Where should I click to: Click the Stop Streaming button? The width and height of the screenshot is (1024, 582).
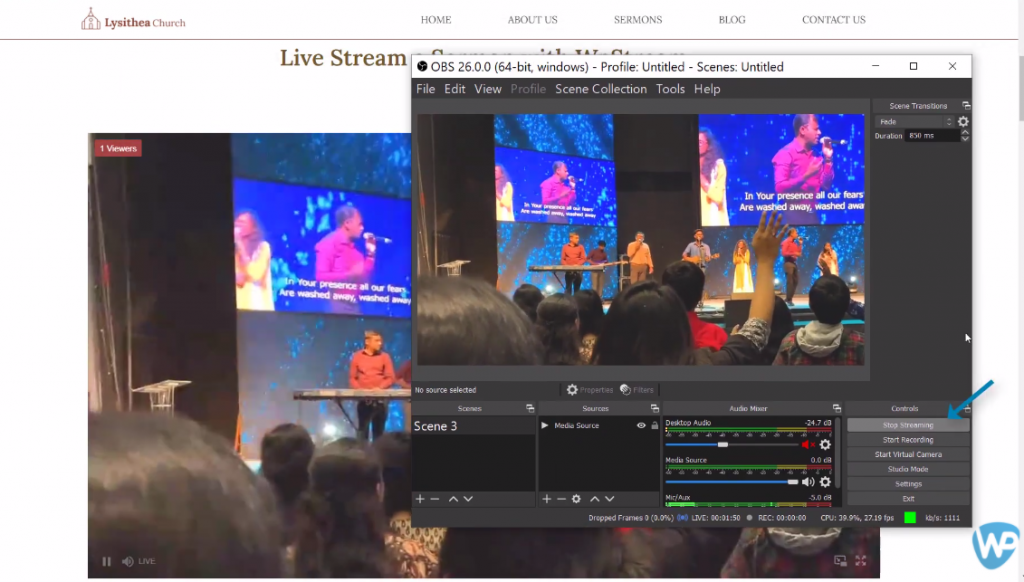coord(908,425)
